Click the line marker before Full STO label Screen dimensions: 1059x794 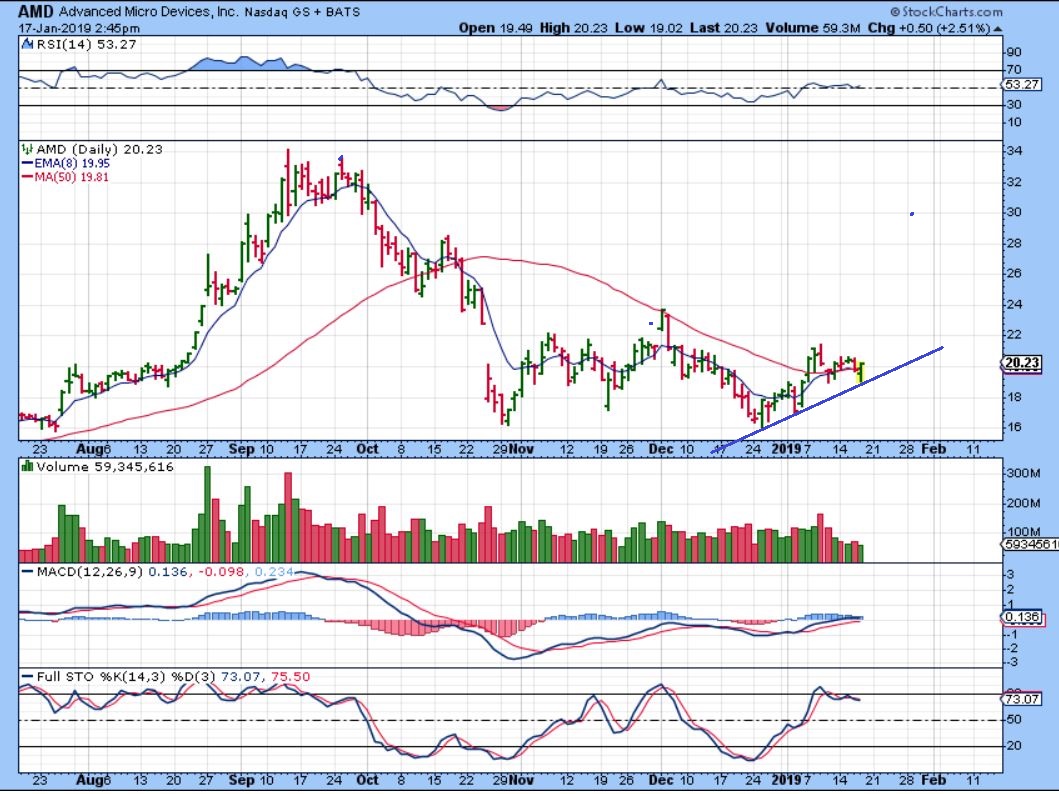[28, 677]
